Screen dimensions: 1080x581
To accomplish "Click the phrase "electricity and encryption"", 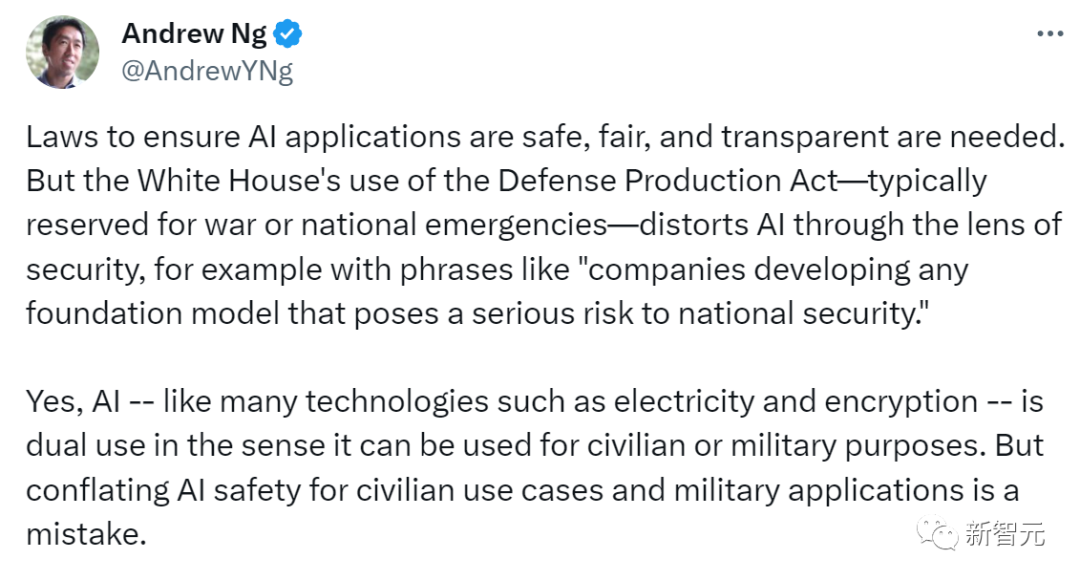I will tap(796, 402).
